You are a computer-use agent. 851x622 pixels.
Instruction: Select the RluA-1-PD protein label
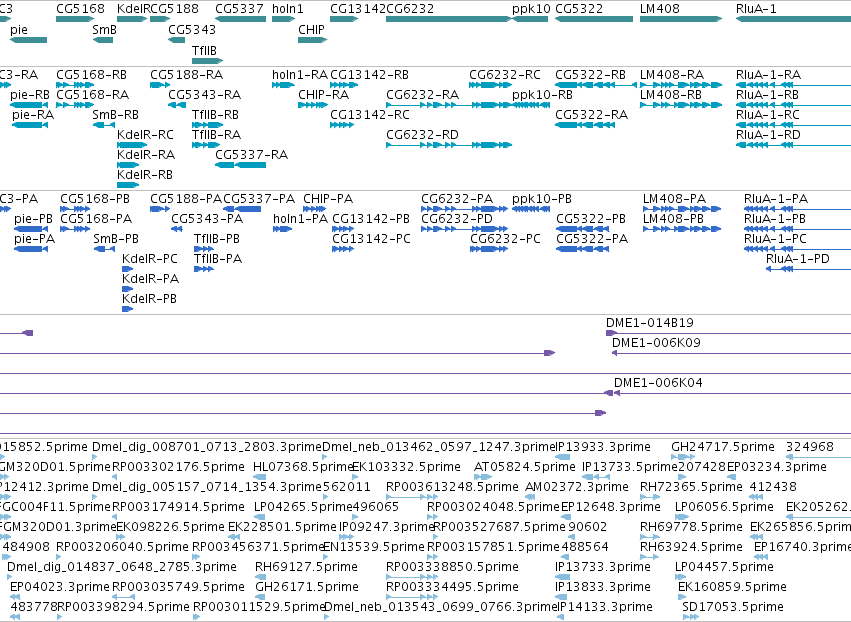tap(797, 259)
